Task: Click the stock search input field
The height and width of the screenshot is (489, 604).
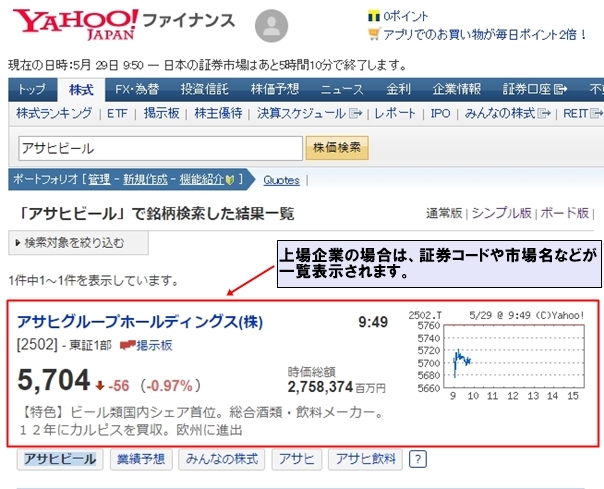Action: point(161,148)
